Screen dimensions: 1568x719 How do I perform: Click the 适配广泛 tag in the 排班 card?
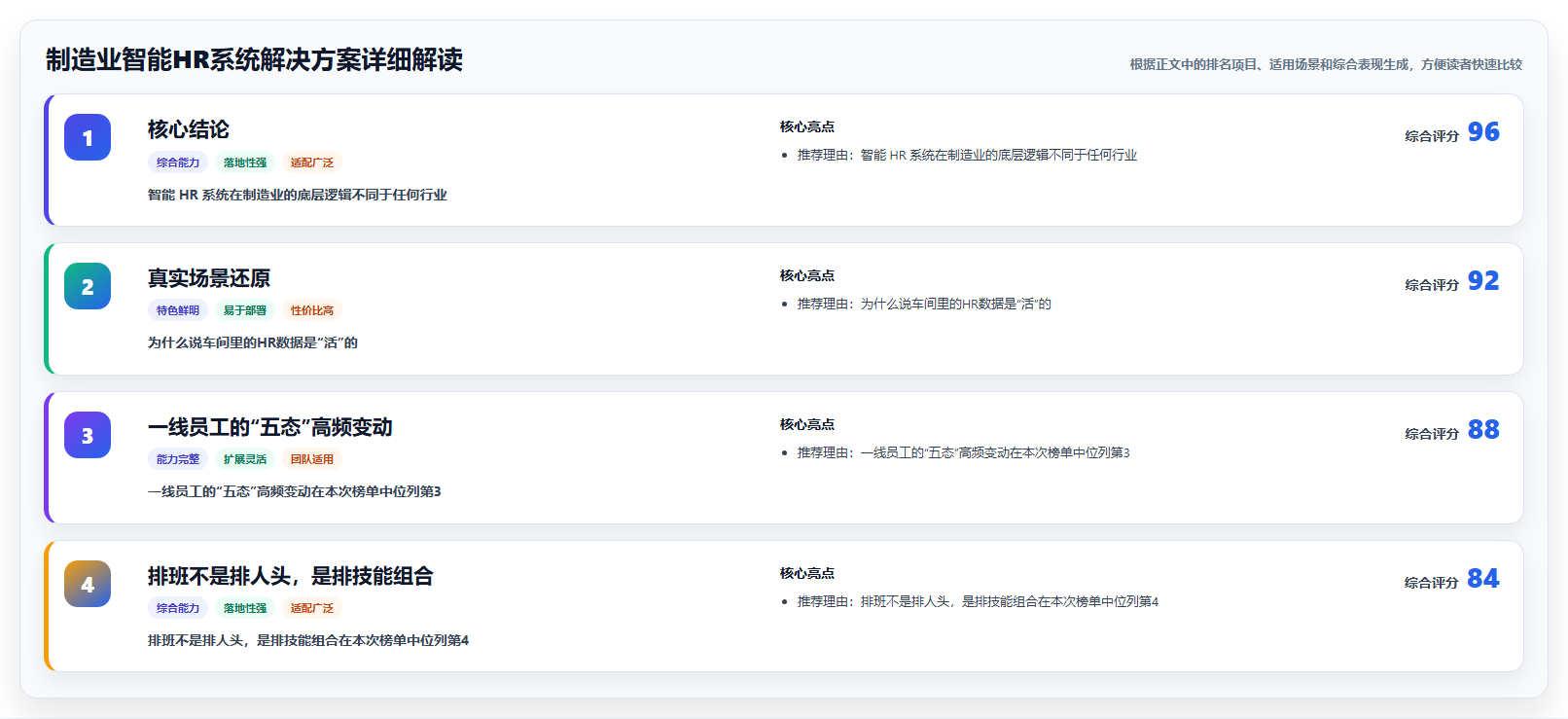(312, 608)
